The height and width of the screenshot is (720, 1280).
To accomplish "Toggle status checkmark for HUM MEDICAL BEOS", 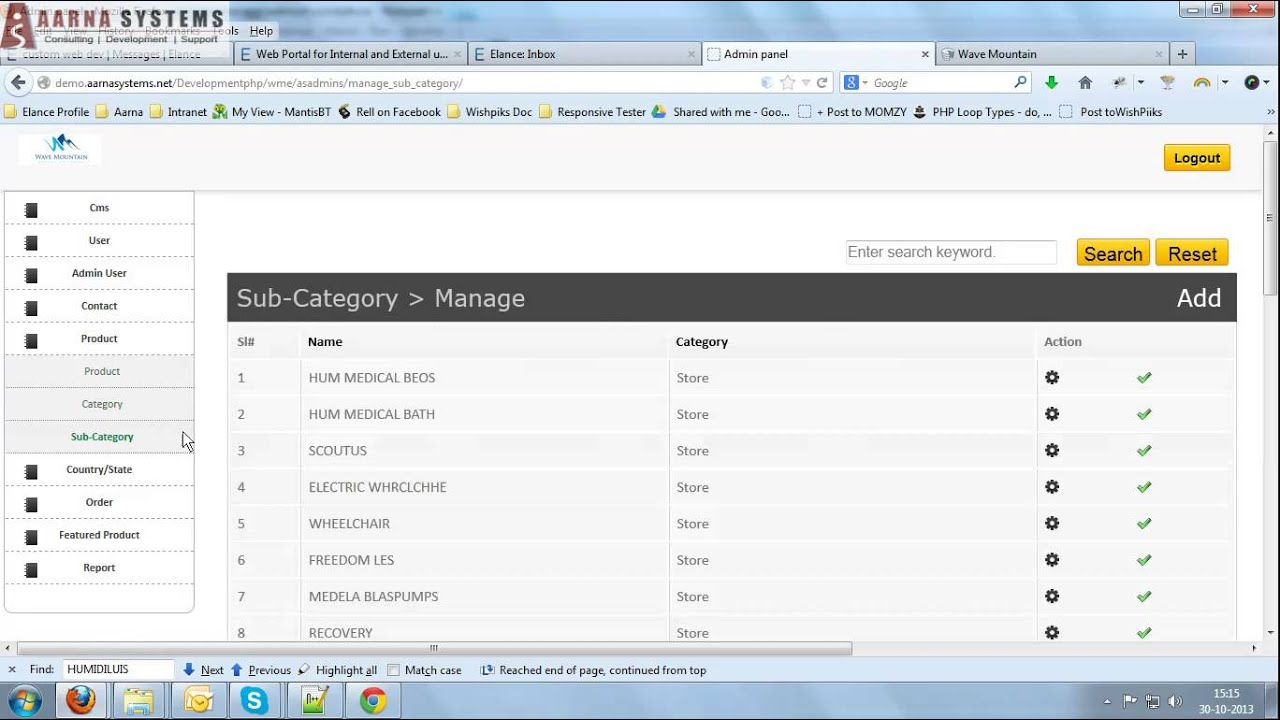I will pos(1144,378).
